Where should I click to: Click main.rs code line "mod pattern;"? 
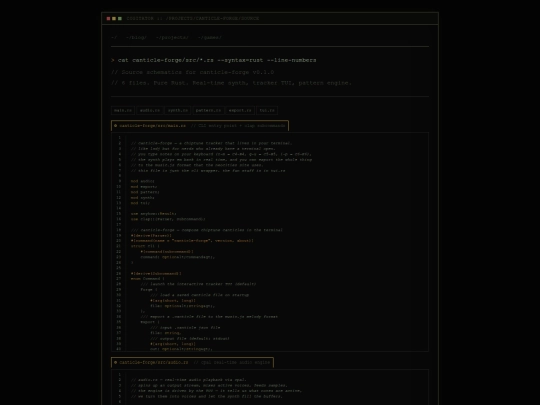[145, 192]
